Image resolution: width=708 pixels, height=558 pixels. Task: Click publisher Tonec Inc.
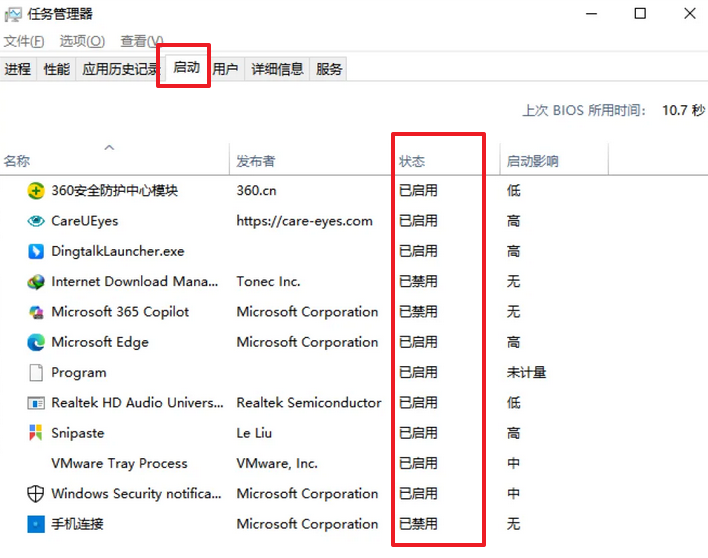click(x=268, y=282)
